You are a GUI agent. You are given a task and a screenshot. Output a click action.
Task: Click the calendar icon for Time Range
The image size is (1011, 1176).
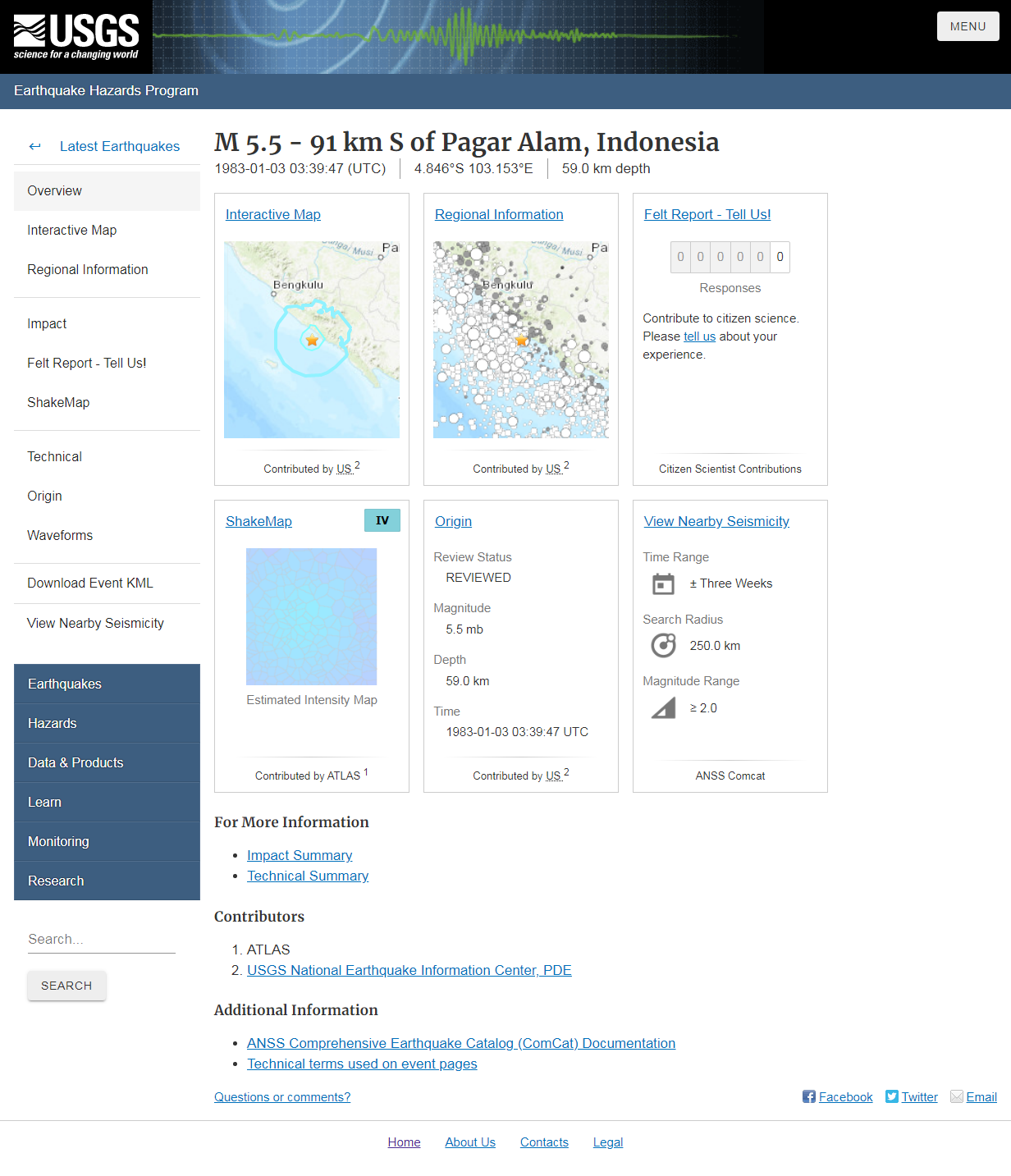tap(663, 584)
